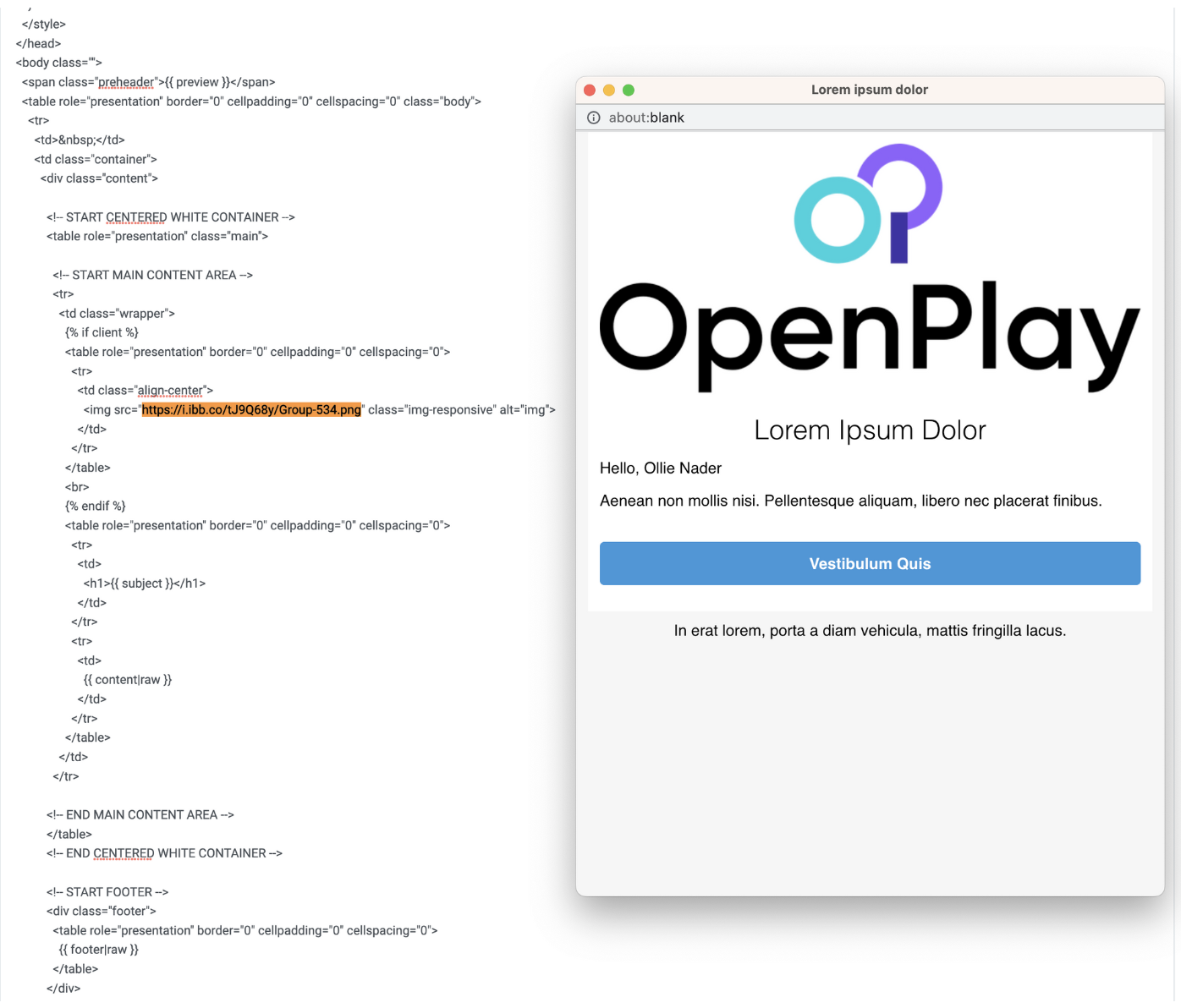Click the END MAIN CONTENT AREA comment

pos(140,814)
